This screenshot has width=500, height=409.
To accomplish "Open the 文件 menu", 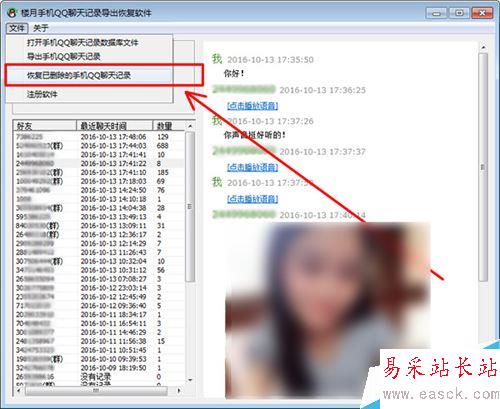I will tap(17, 28).
